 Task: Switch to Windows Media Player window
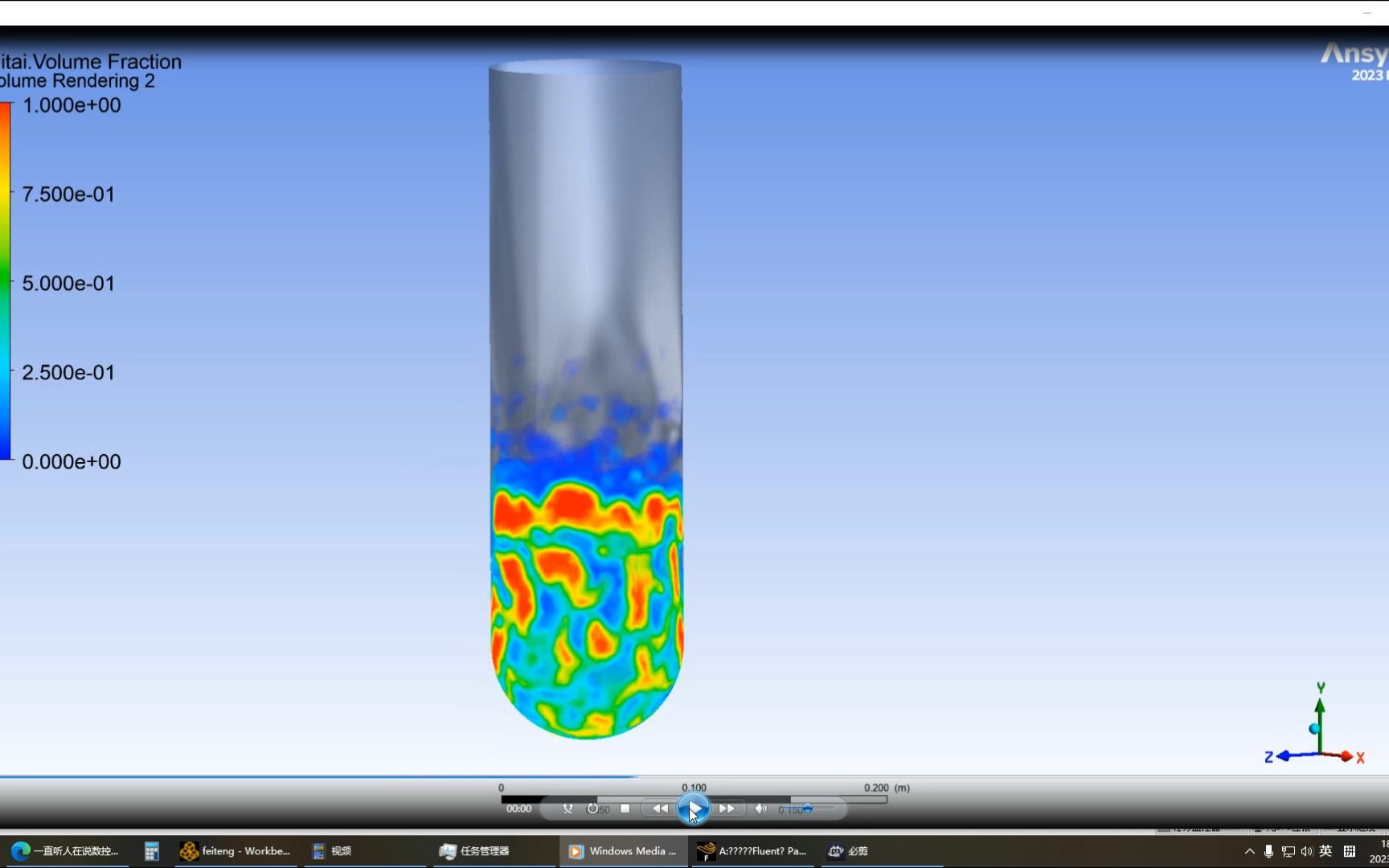(623, 850)
